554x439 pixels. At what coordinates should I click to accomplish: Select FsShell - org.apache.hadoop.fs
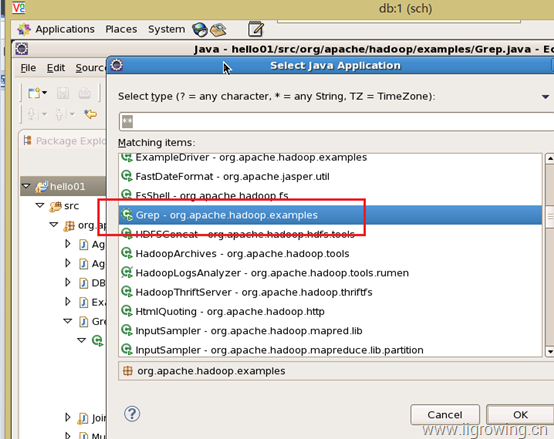click(x=330, y=196)
